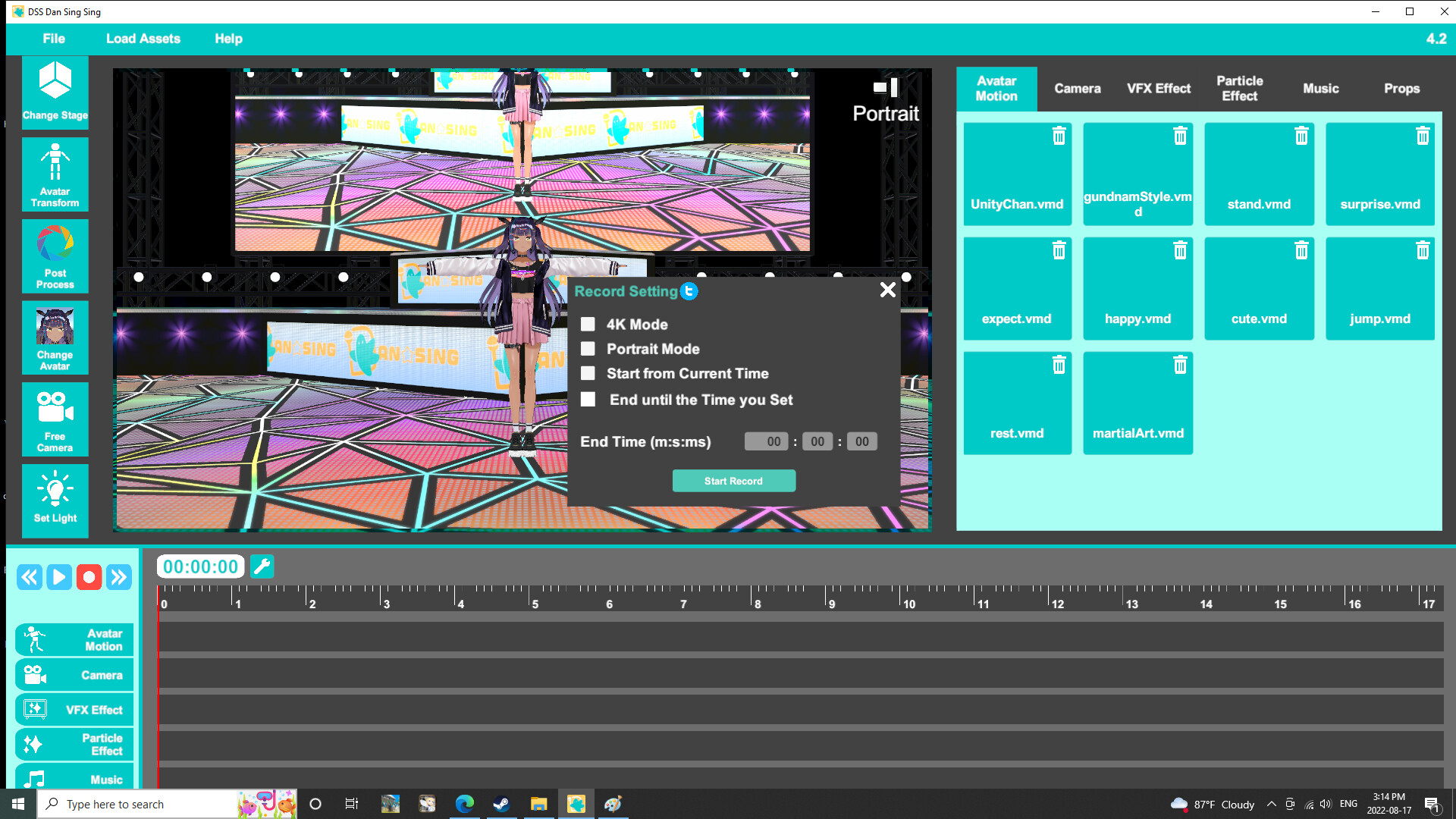Screen dimensions: 1456x819
Task: Click the Avatar Motion panel icon
Action: point(998,88)
